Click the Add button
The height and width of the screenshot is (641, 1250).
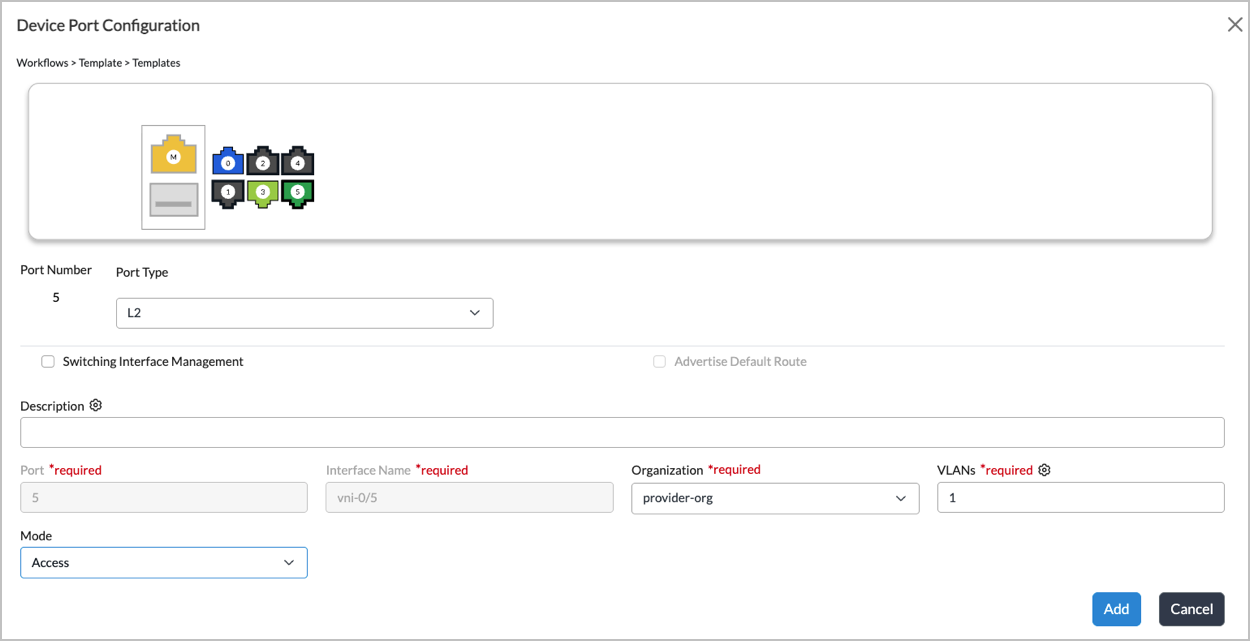click(1116, 608)
